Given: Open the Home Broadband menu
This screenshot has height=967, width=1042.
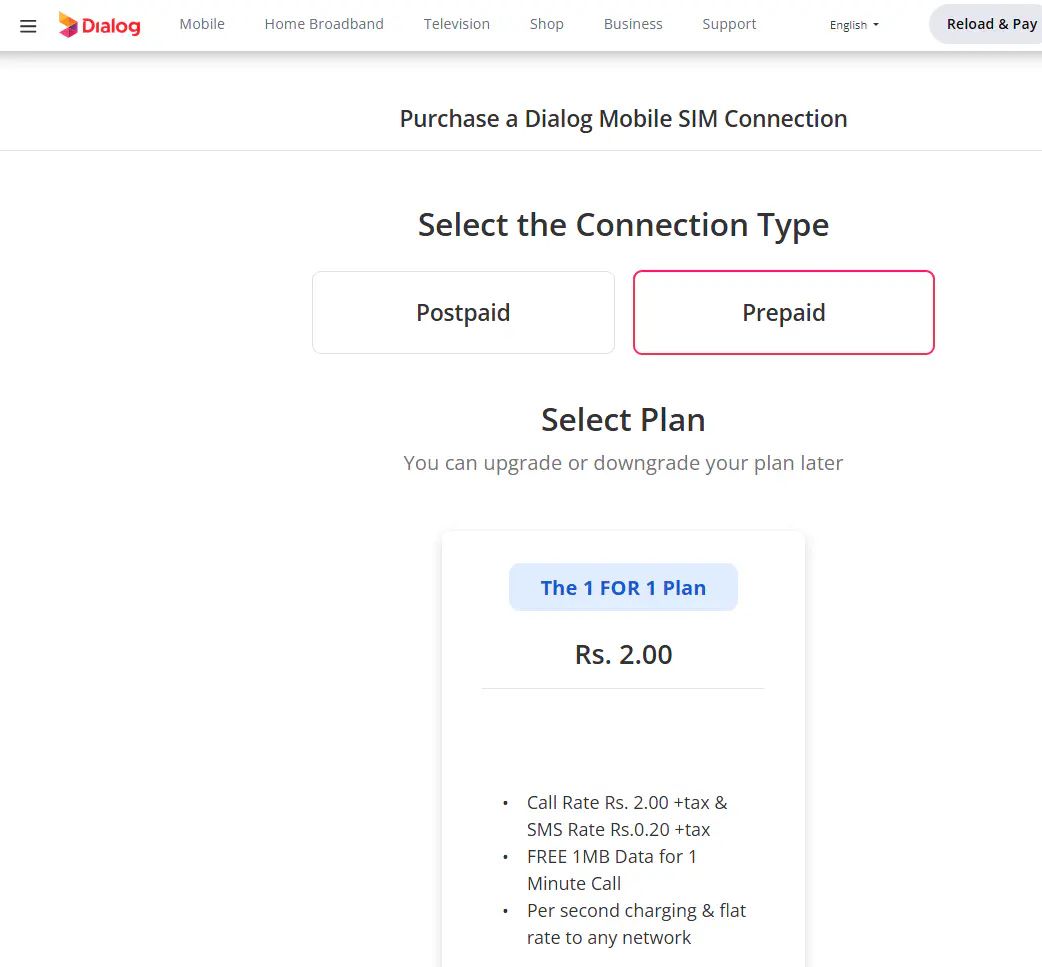Looking at the screenshot, I should click(x=324, y=24).
